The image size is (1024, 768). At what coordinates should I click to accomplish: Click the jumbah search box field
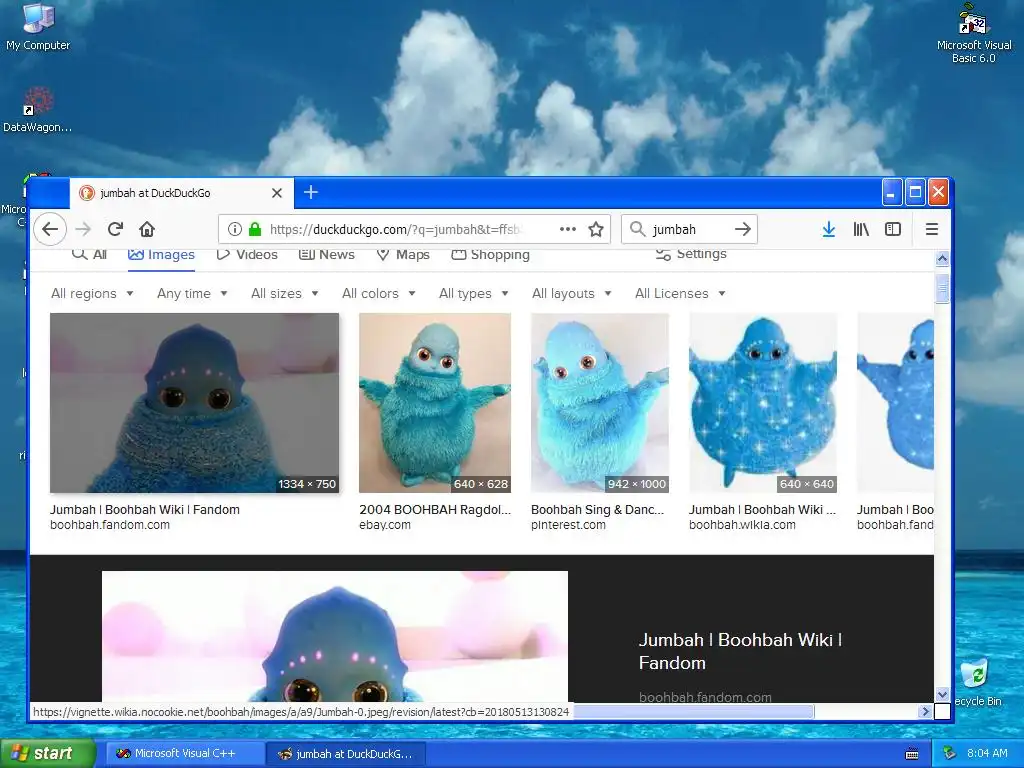point(689,229)
